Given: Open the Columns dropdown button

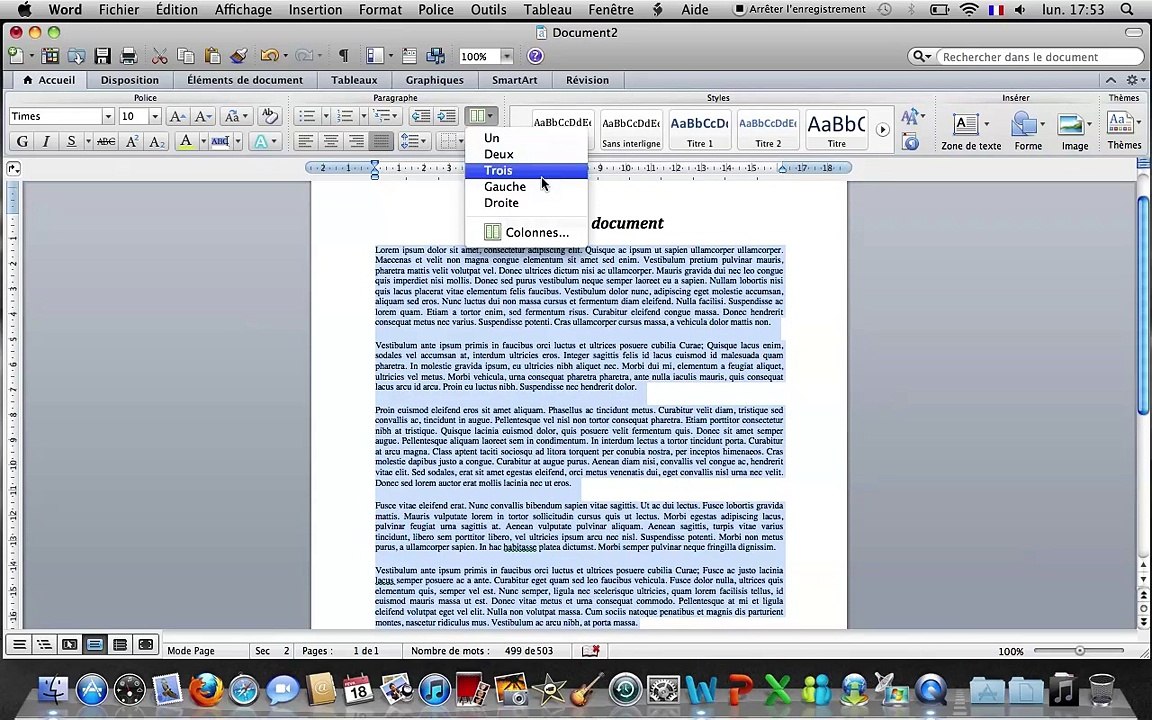Looking at the screenshot, I should (x=481, y=116).
